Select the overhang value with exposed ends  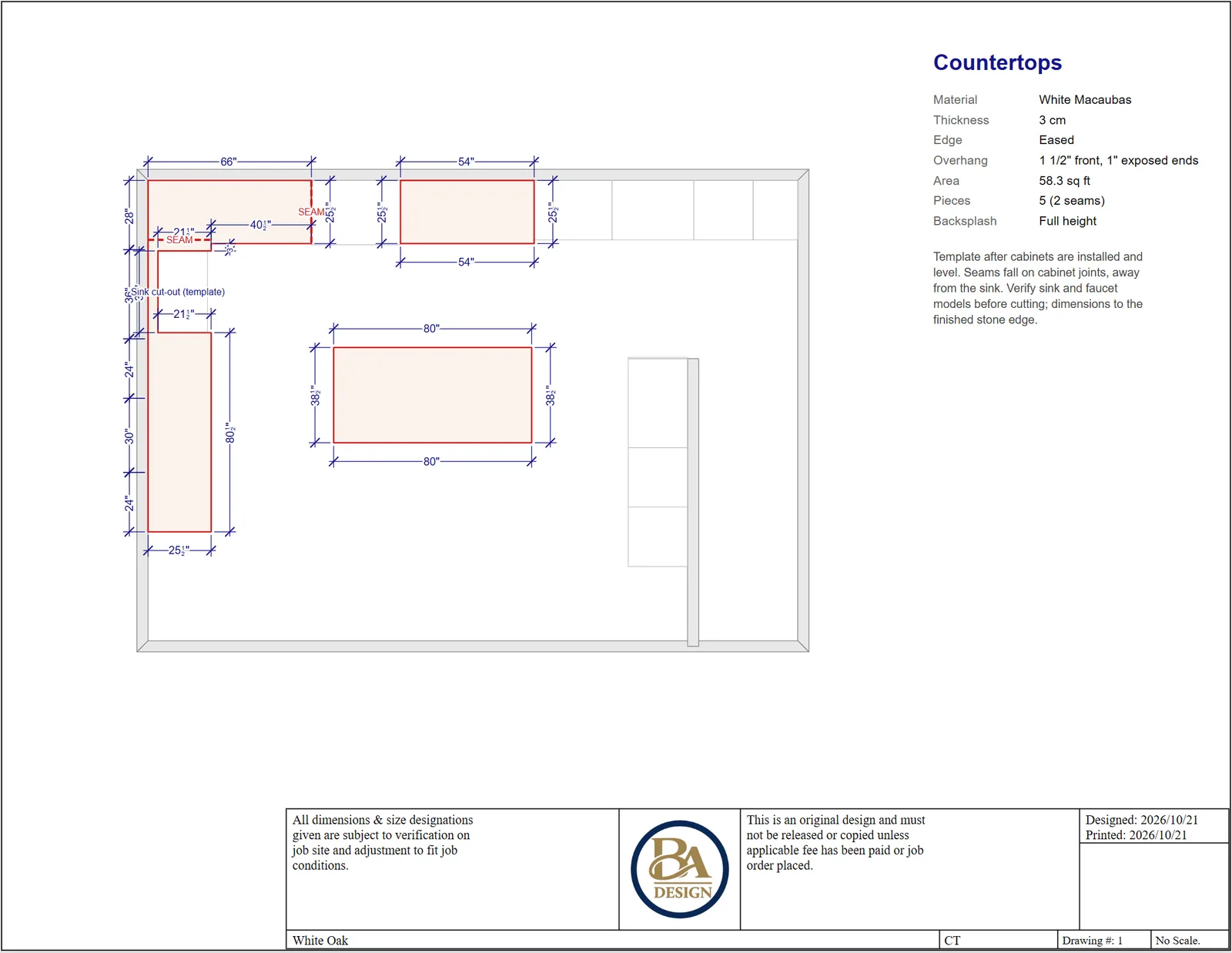(x=1118, y=160)
